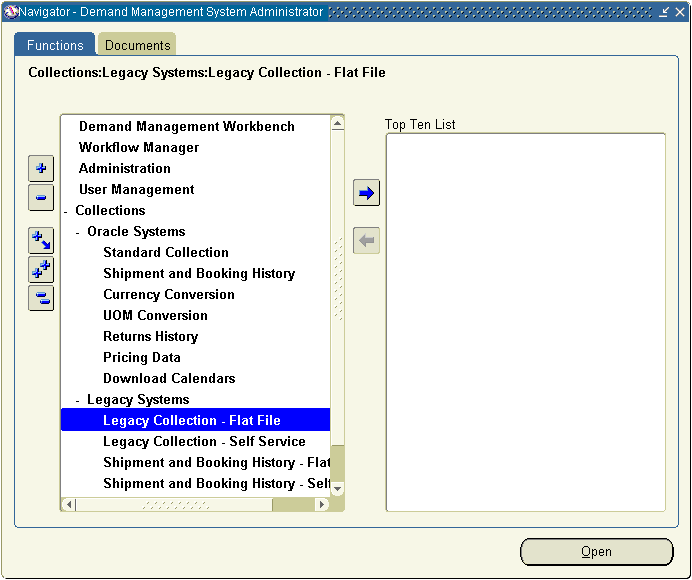
Task: Click the tree scroll down arrow
Action: [x=338, y=489]
